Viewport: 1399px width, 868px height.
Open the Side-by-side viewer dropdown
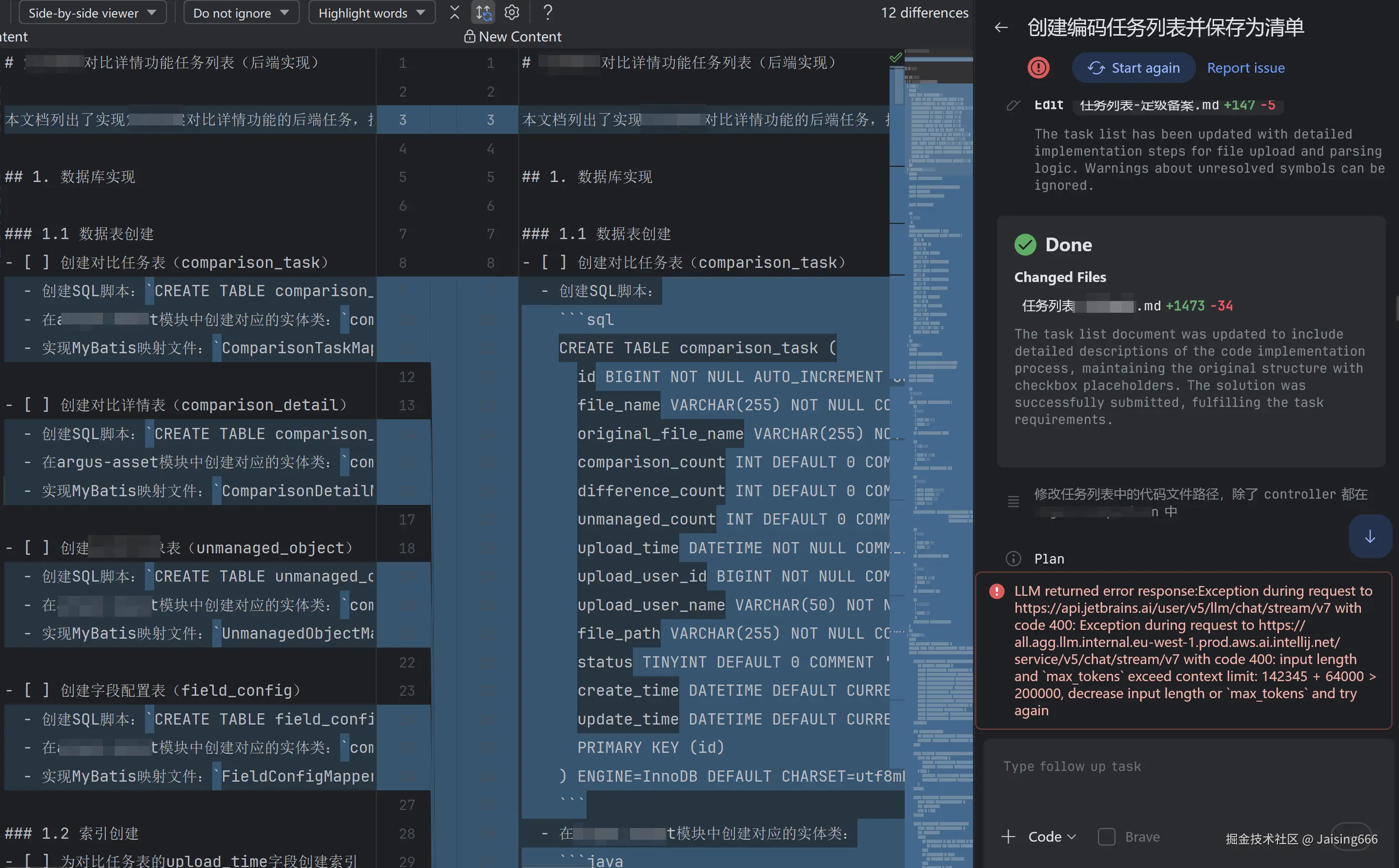[x=92, y=13]
